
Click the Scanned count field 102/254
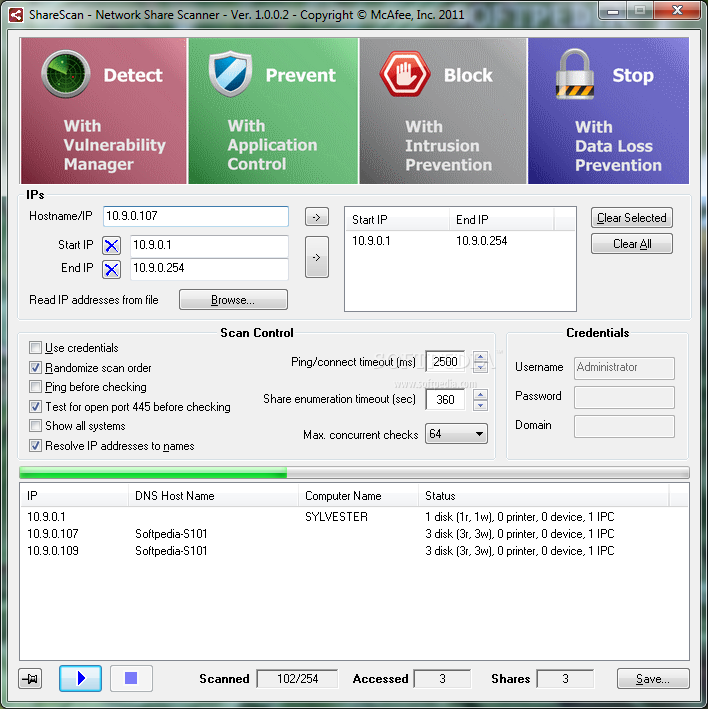297,679
